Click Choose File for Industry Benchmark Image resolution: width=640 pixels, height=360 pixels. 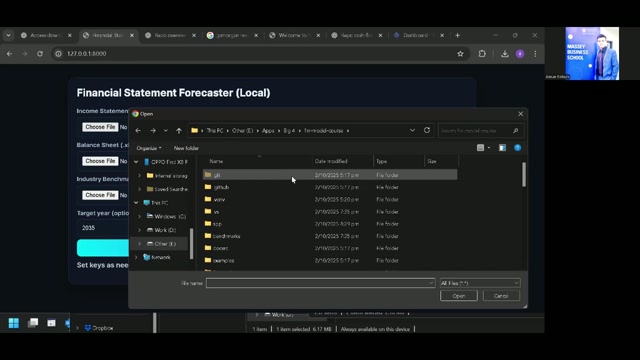click(100, 195)
